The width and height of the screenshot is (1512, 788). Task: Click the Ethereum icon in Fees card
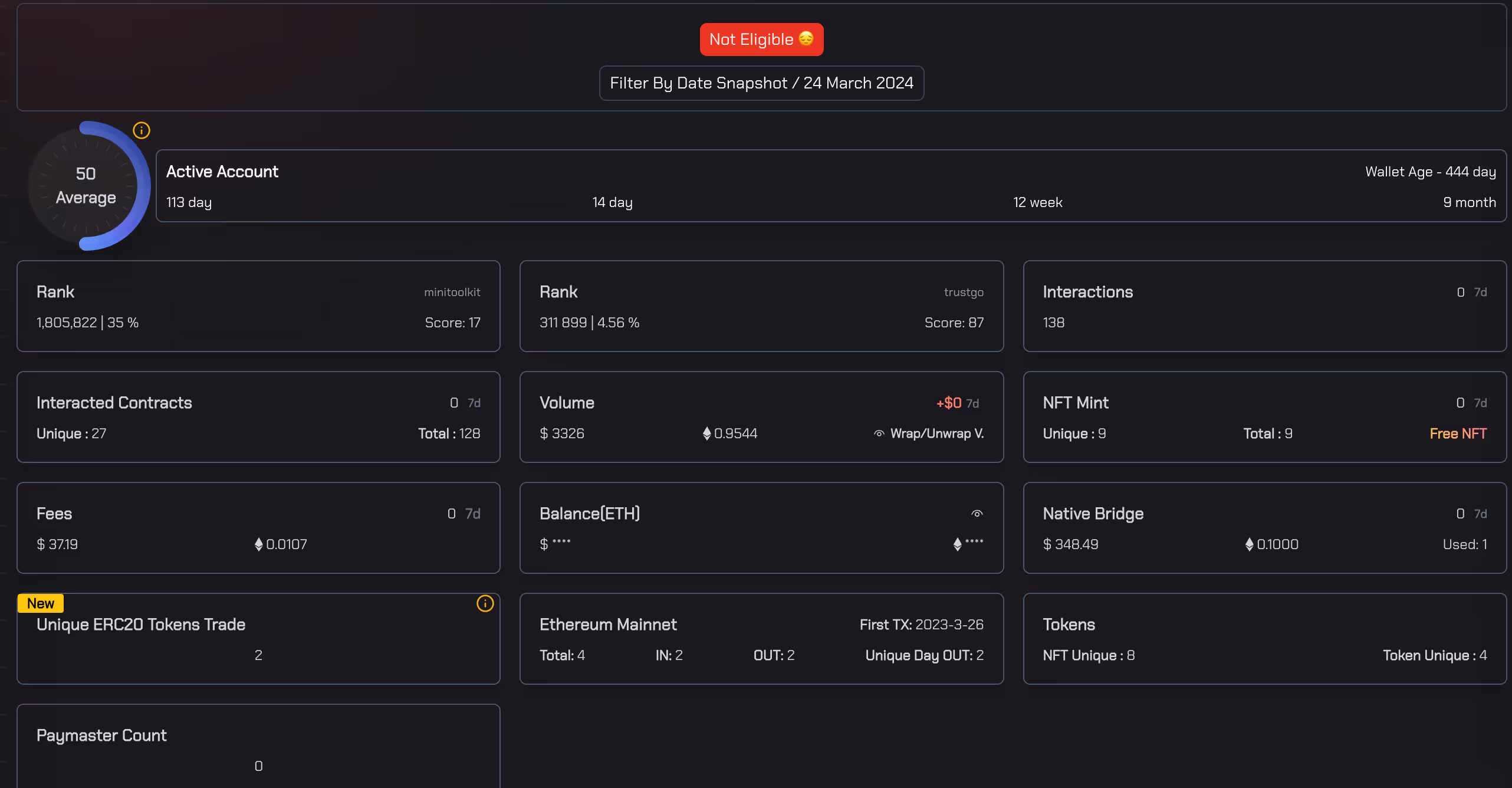point(258,544)
